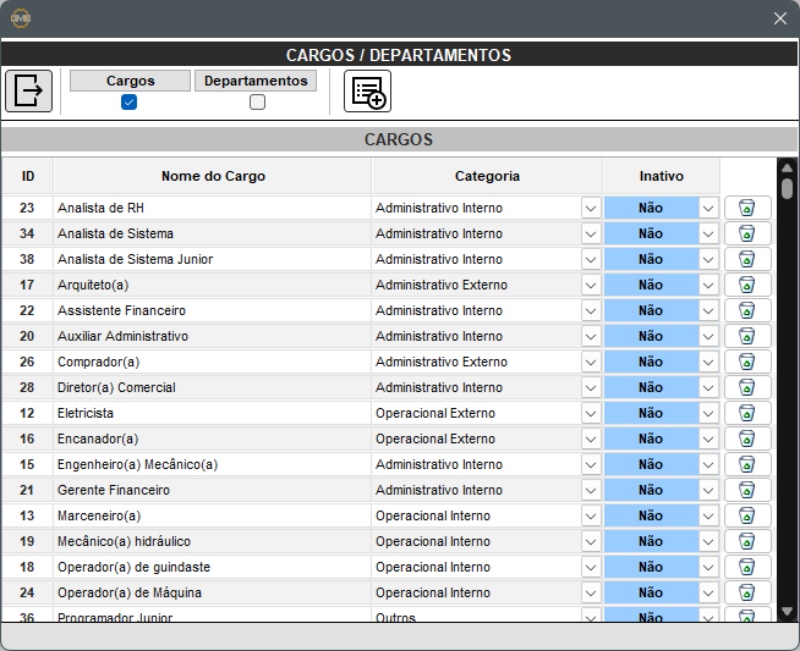The image size is (800, 651).
Task: Click trash icon for Arquiteto(a)
Action: click(x=747, y=285)
